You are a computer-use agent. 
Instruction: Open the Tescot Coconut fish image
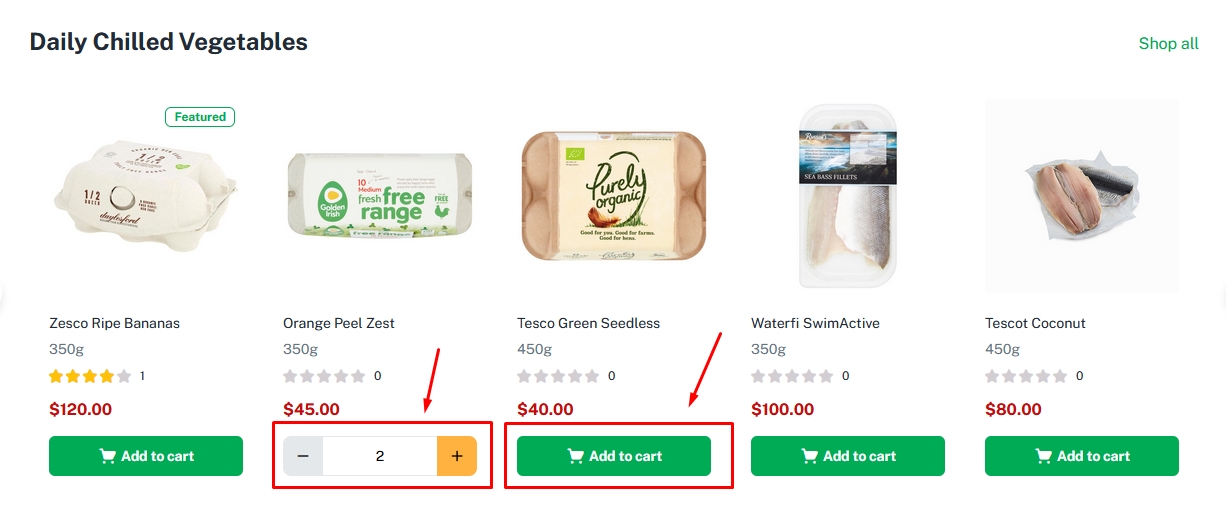coord(1082,195)
